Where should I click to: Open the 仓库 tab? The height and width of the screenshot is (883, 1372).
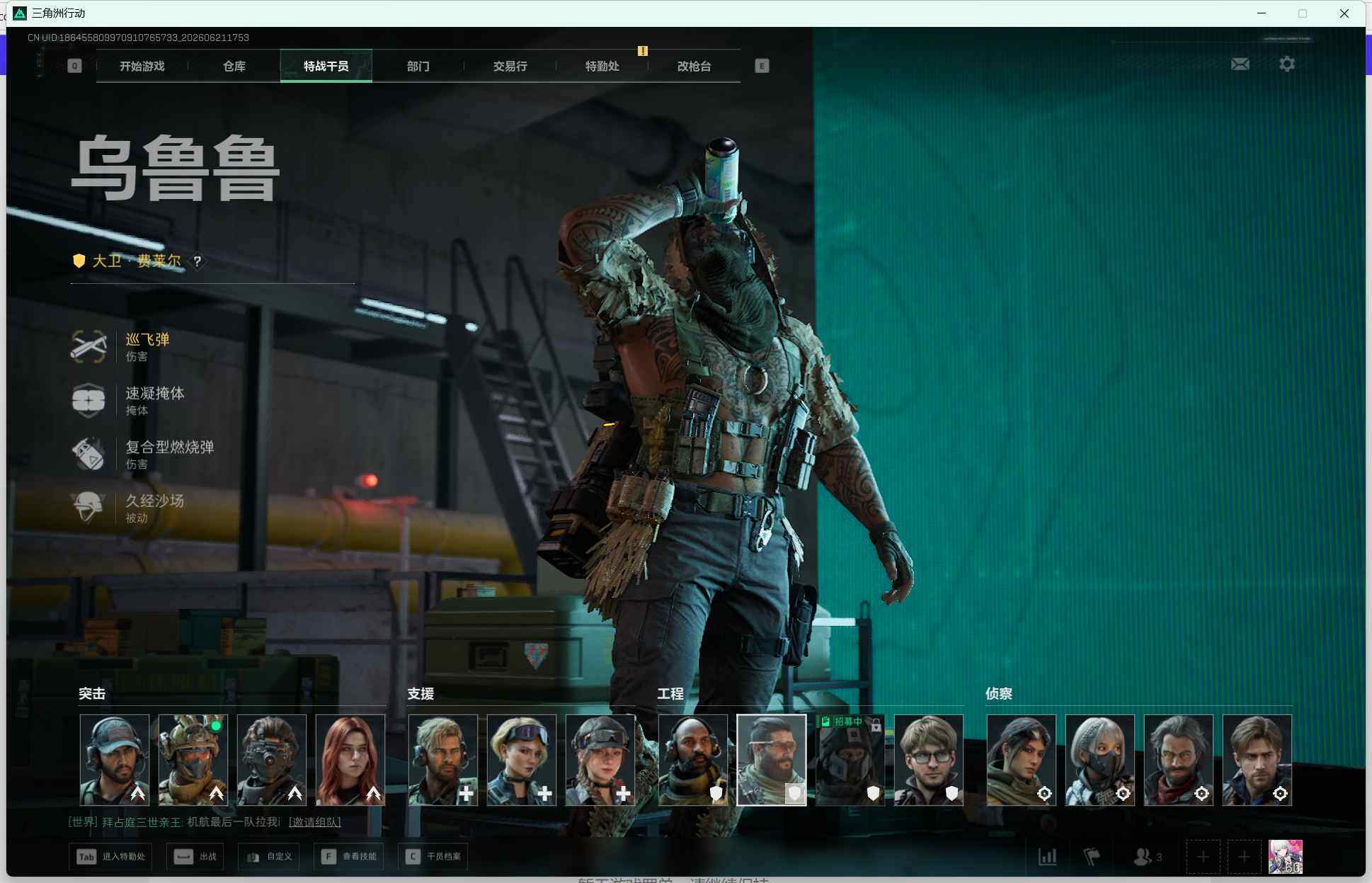234,66
